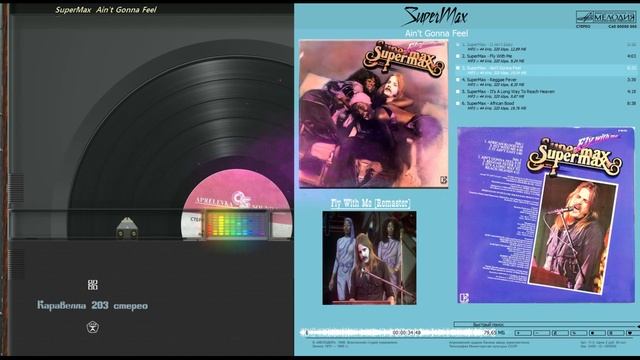This screenshot has height=360, width=640.
Task: Click the SuperMax handwritten logo header
Action: [435, 16]
